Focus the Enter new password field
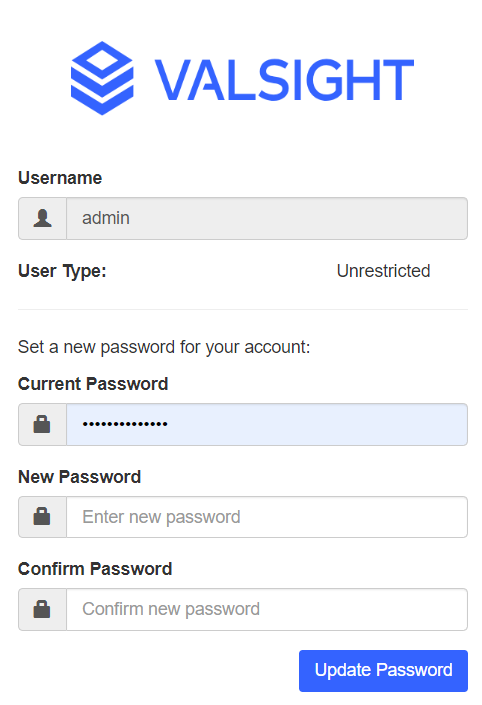Screen dimensions: 482x705 coord(267,517)
